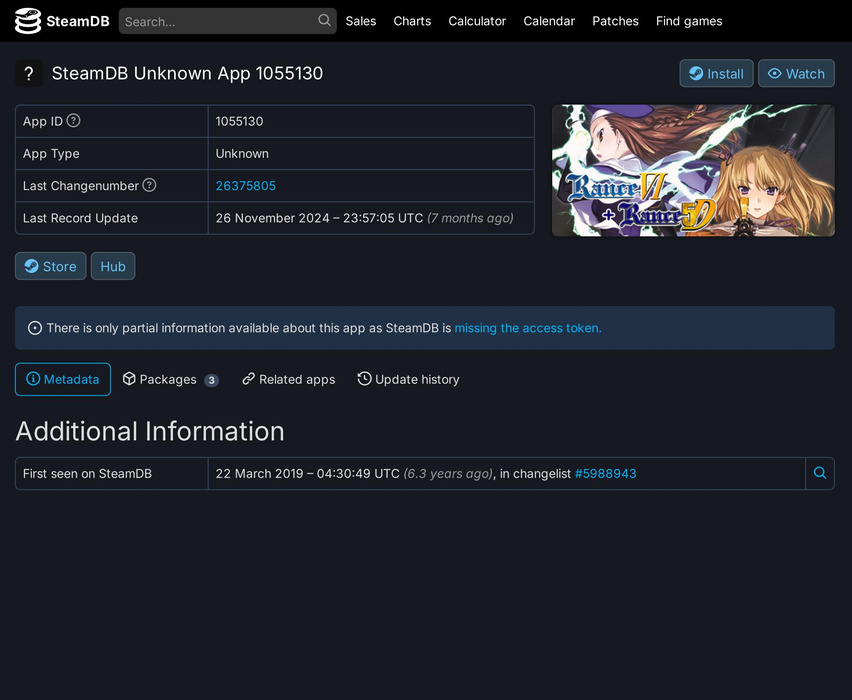Select the Last Record Update date text

pos(319,218)
